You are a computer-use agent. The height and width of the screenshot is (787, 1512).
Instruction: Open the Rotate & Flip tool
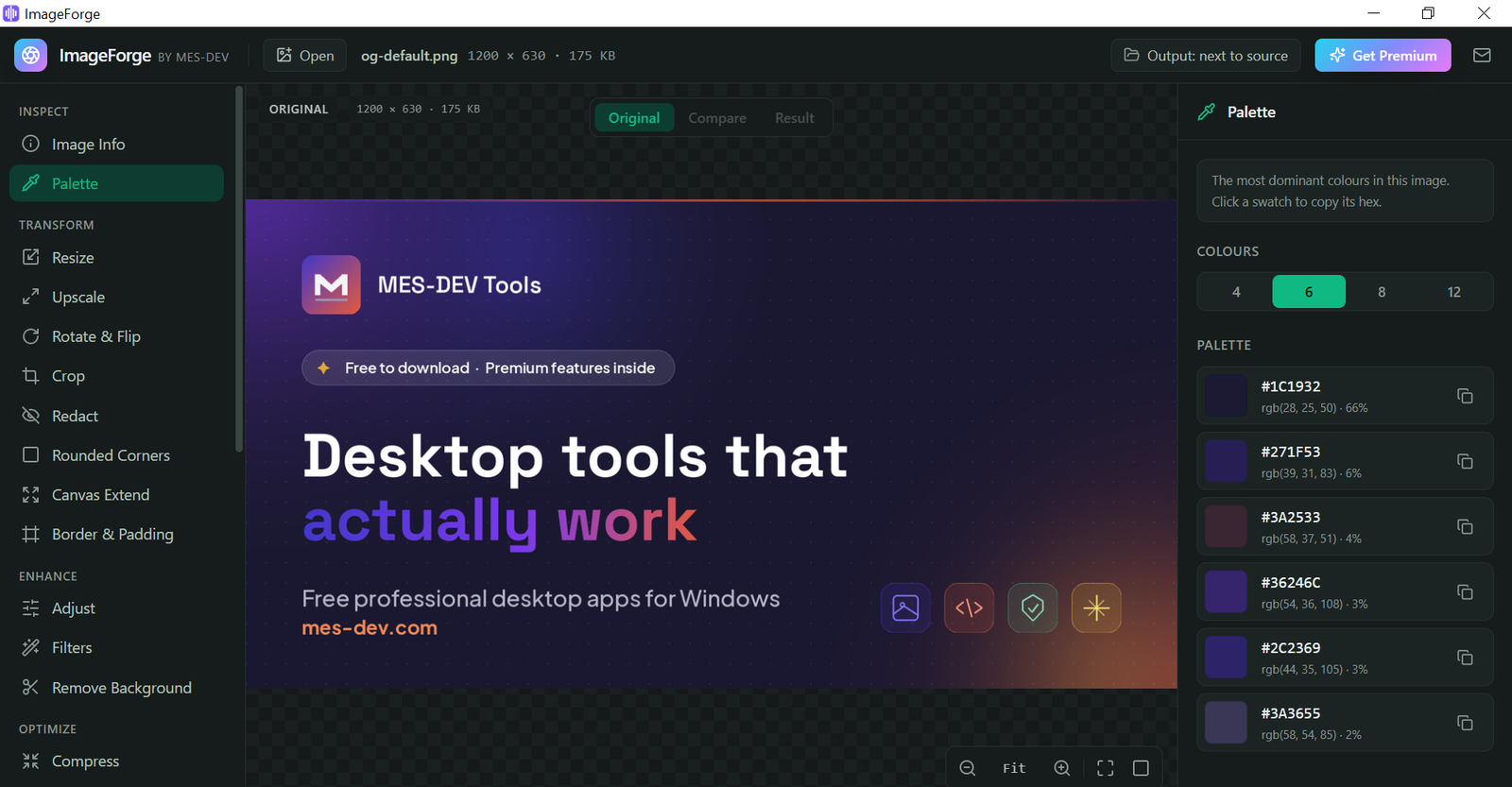point(116,337)
